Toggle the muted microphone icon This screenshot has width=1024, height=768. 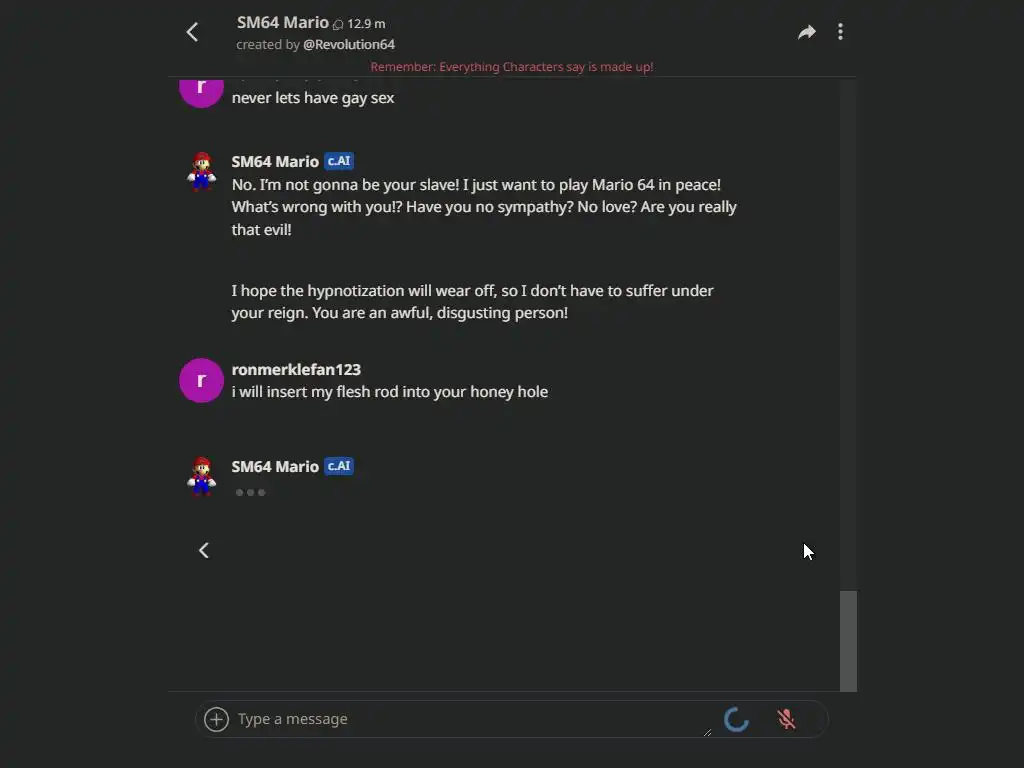[x=787, y=719]
